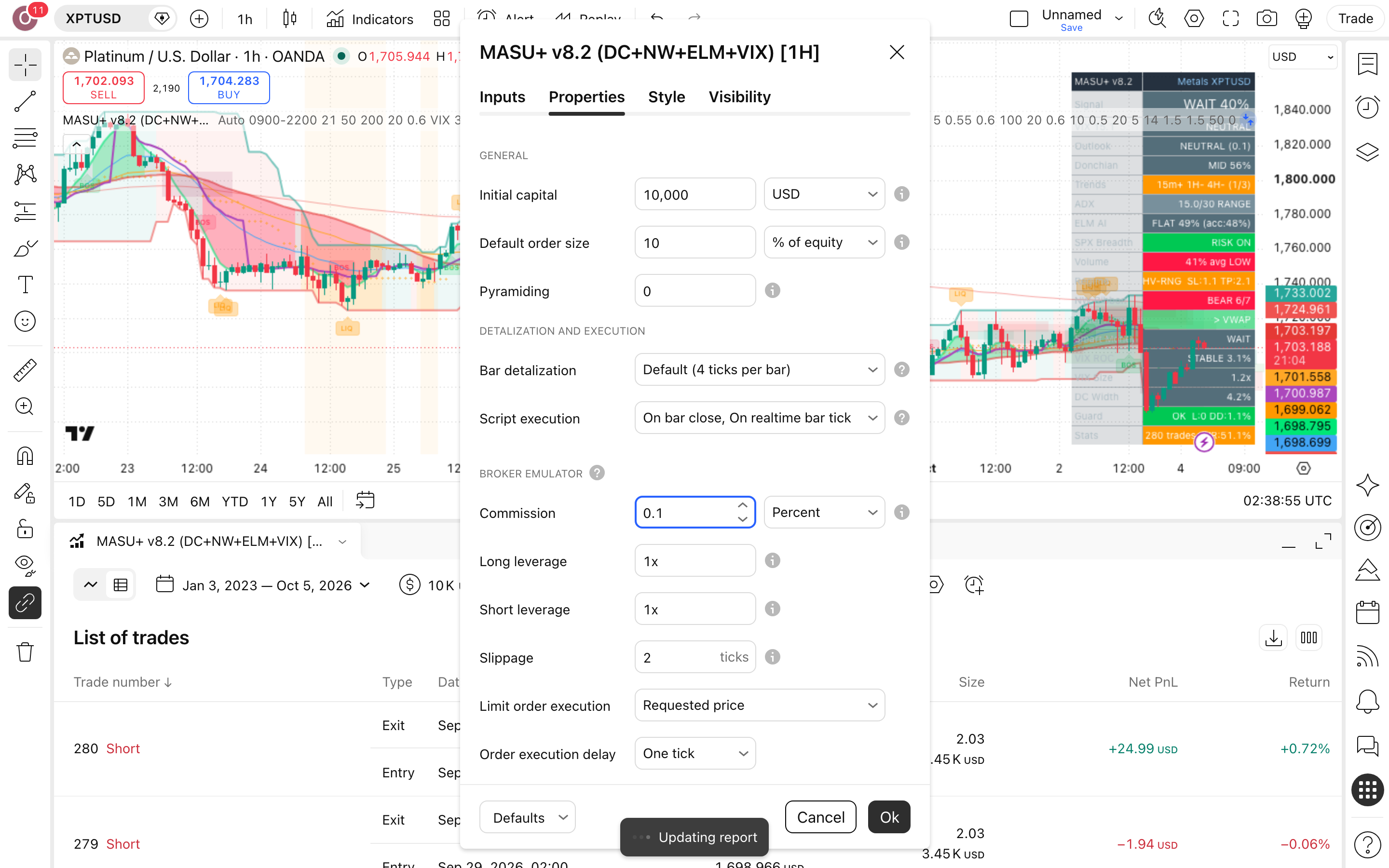
Task: Open the Commission type Percent dropdown
Action: coord(824,512)
